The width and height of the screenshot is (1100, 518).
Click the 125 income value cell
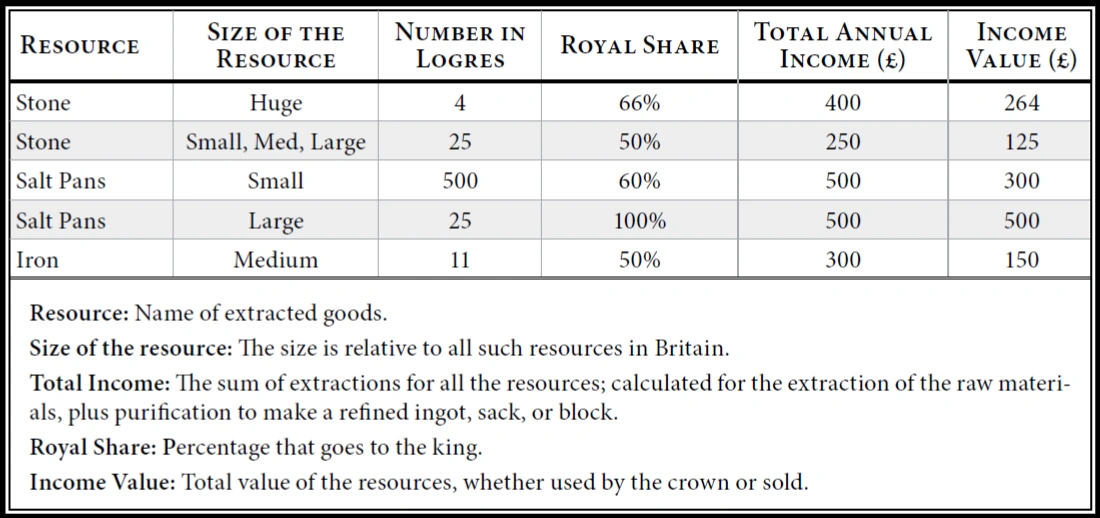tap(1021, 142)
